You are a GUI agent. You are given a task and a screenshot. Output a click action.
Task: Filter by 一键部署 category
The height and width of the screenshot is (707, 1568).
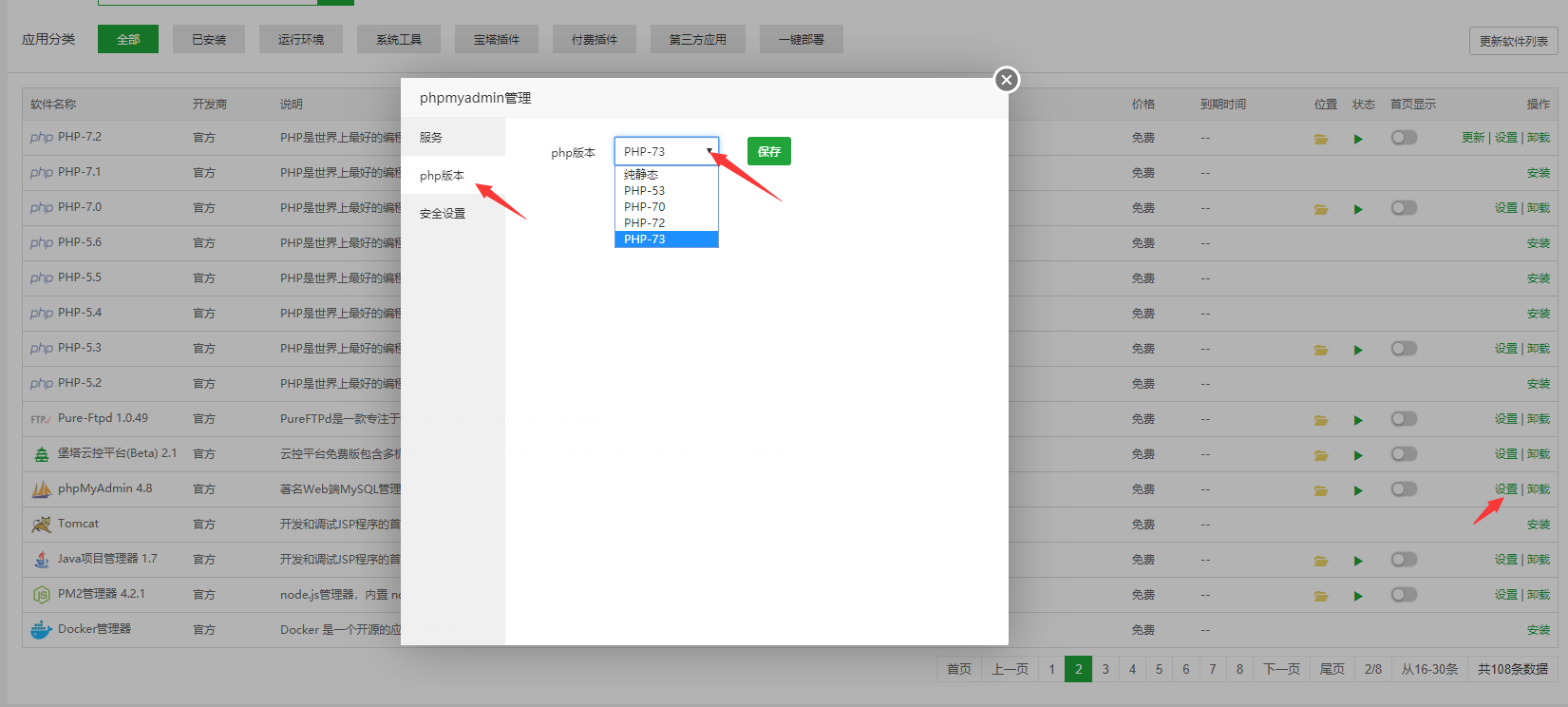pyautogui.click(x=802, y=39)
